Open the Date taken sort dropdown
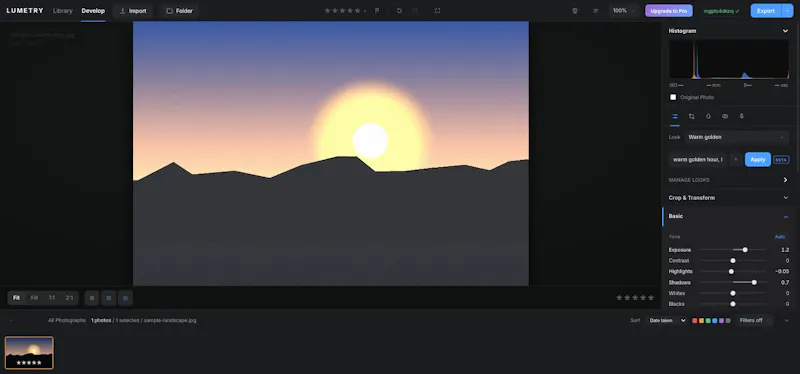 click(667, 320)
